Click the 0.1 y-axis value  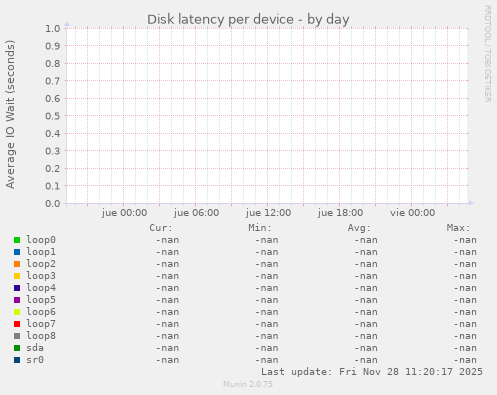(53, 186)
